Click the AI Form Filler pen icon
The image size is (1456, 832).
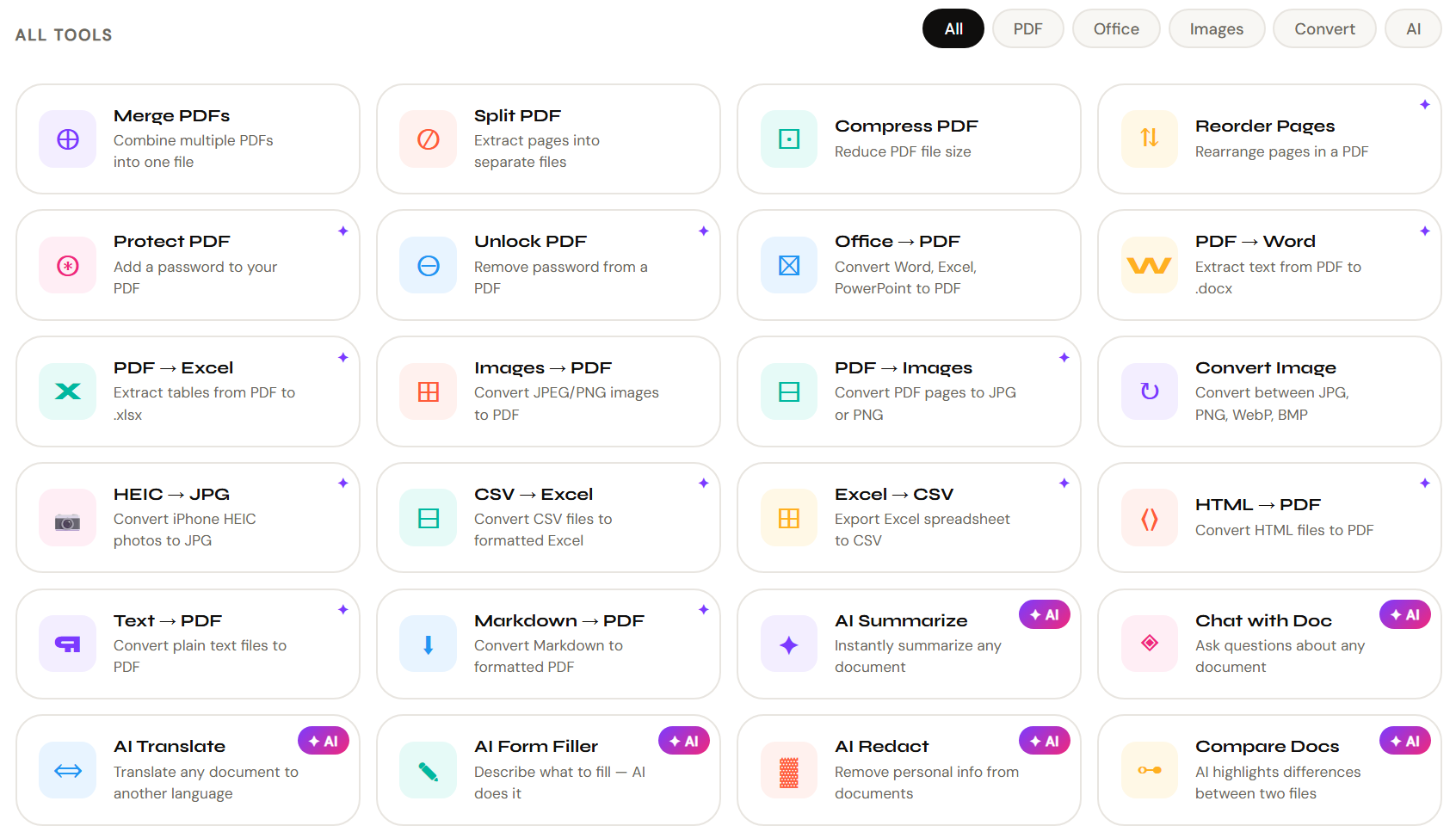429,770
